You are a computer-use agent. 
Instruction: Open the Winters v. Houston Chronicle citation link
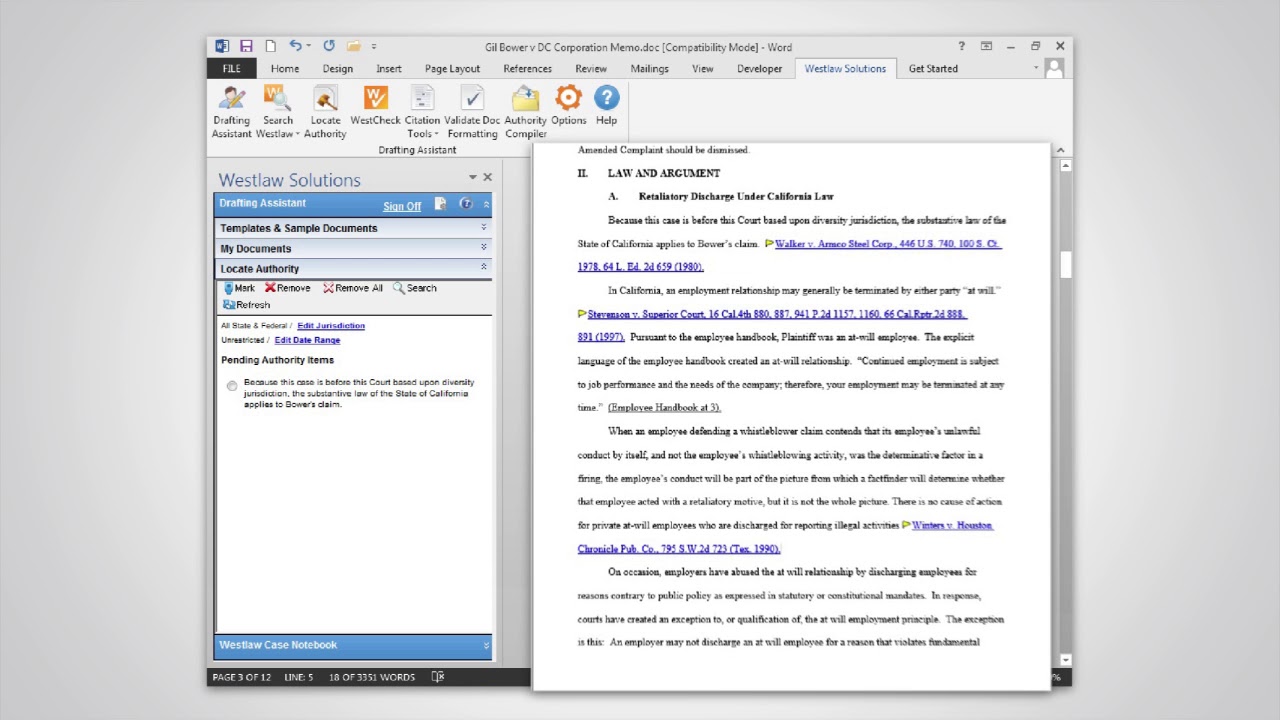click(x=952, y=525)
